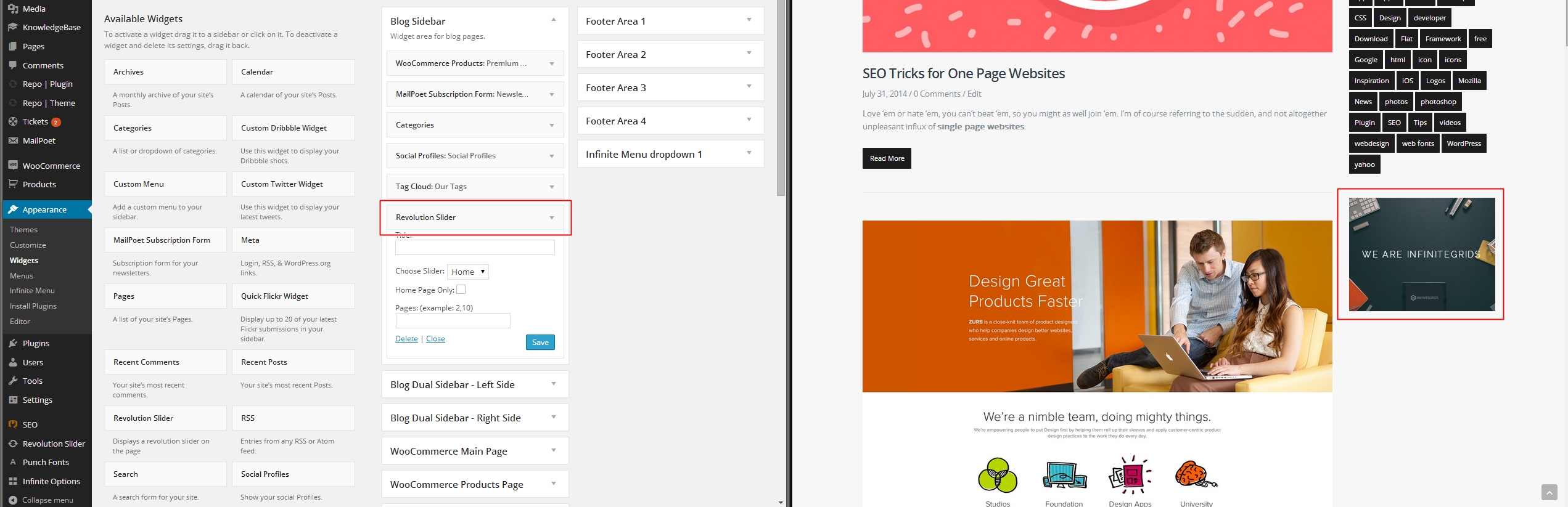
Task: Expand Footer Area 1 panel
Action: [x=749, y=20]
